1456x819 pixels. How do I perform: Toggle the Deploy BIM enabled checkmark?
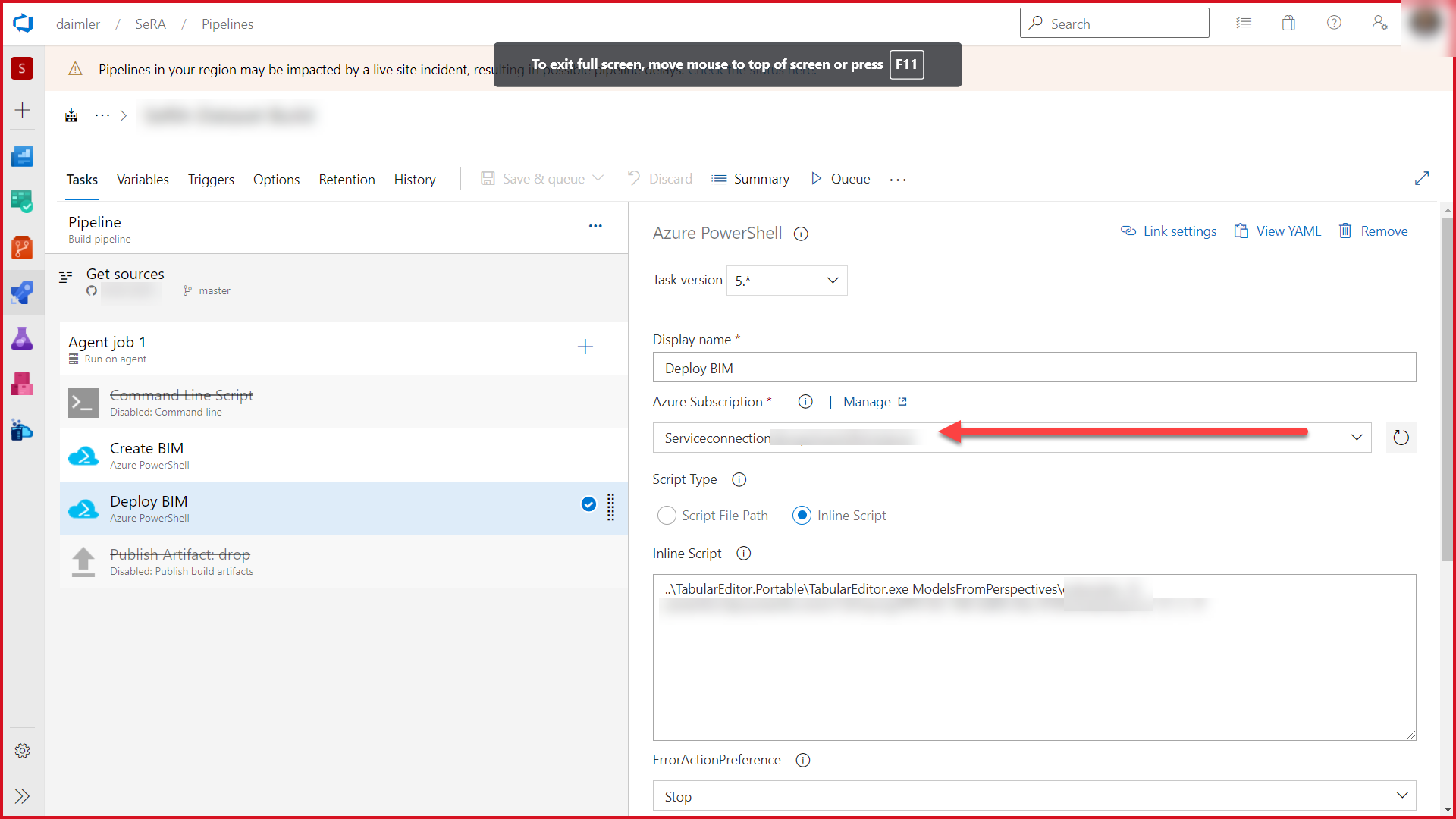click(588, 504)
